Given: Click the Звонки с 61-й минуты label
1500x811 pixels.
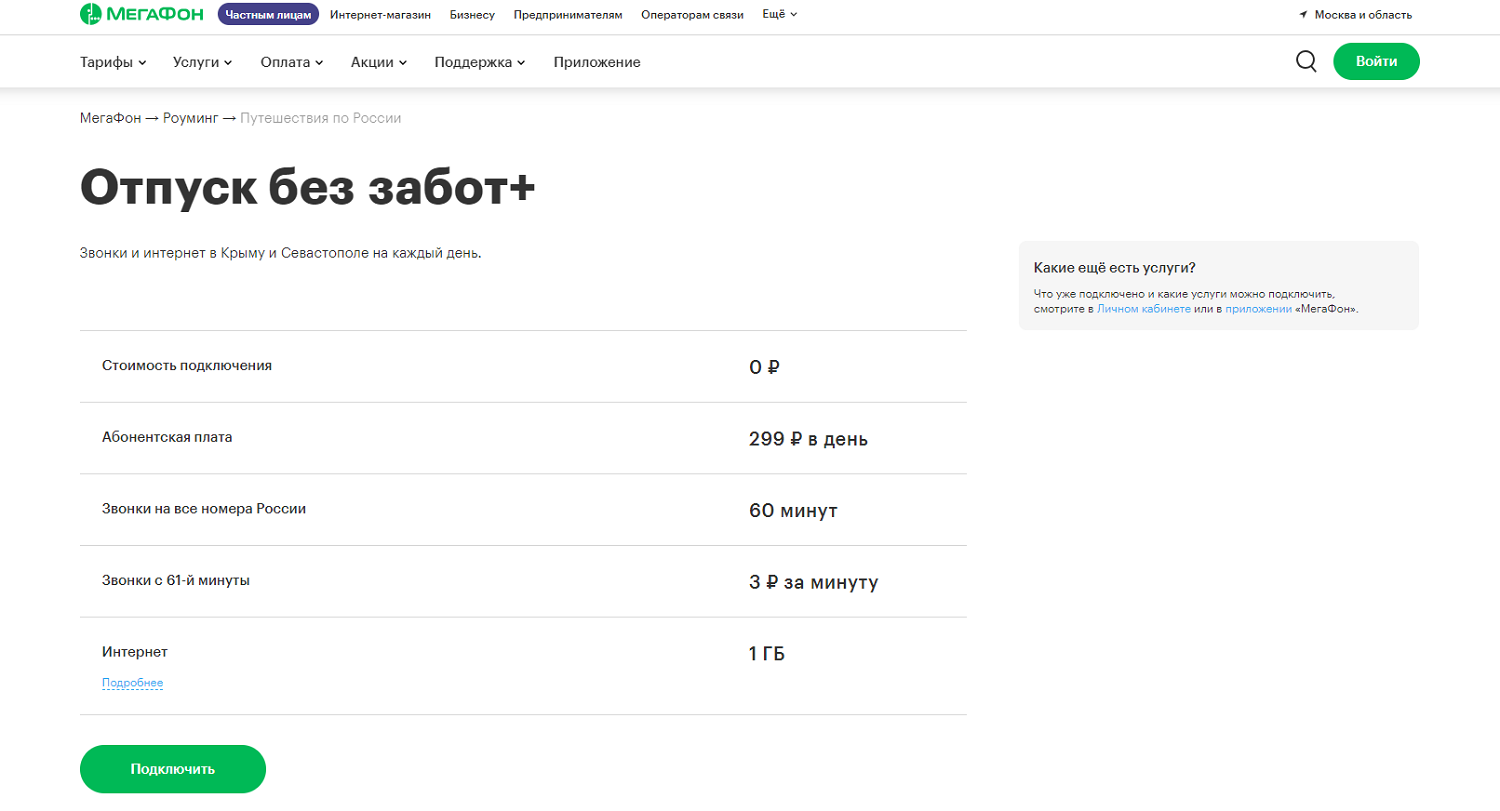Looking at the screenshot, I should coord(176,580).
